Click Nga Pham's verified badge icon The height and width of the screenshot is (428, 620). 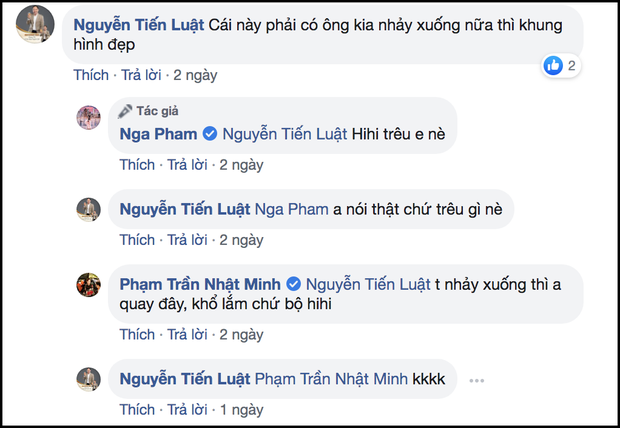[210, 133]
